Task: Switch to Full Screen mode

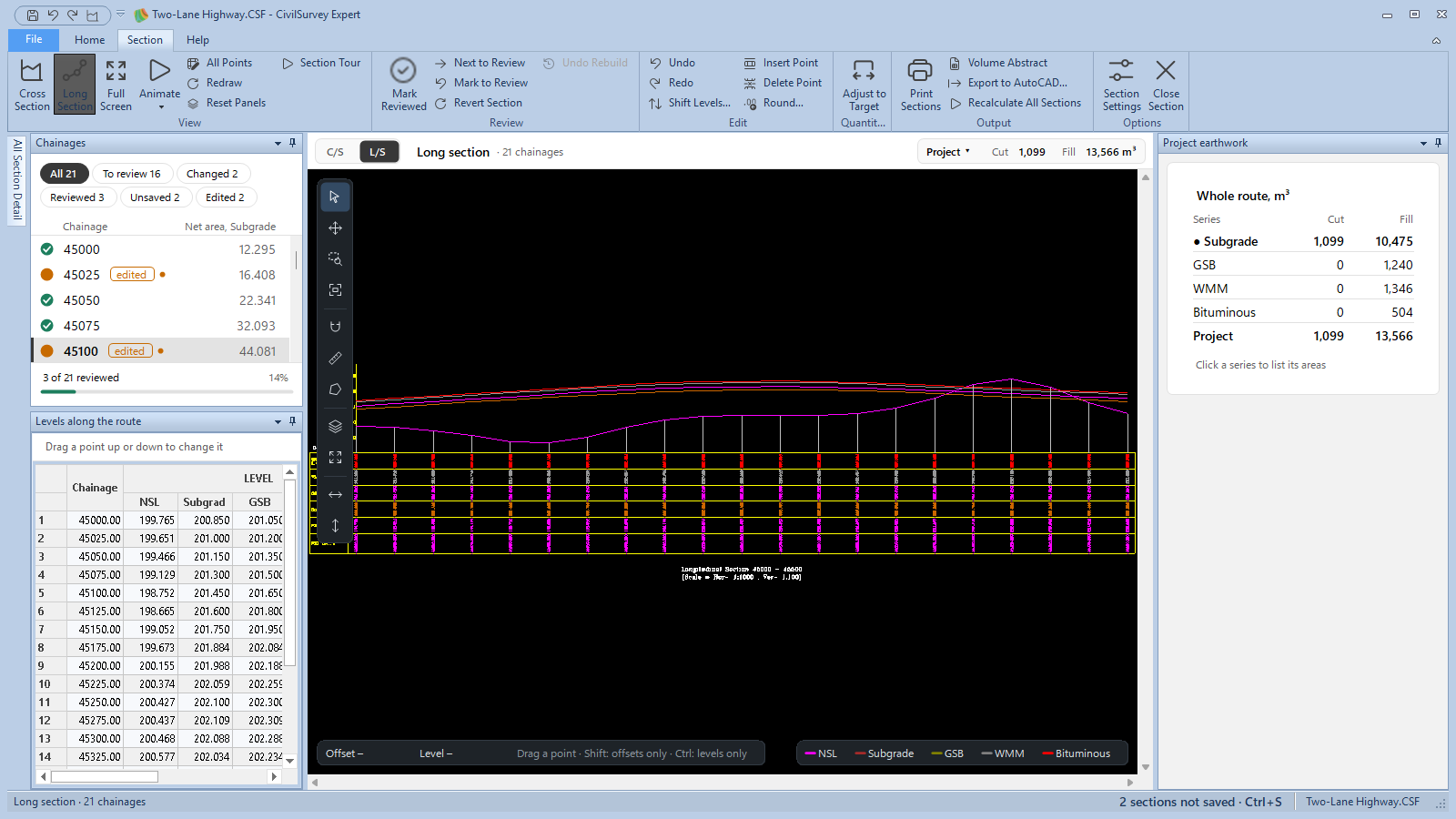Action: [x=116, y=85]
